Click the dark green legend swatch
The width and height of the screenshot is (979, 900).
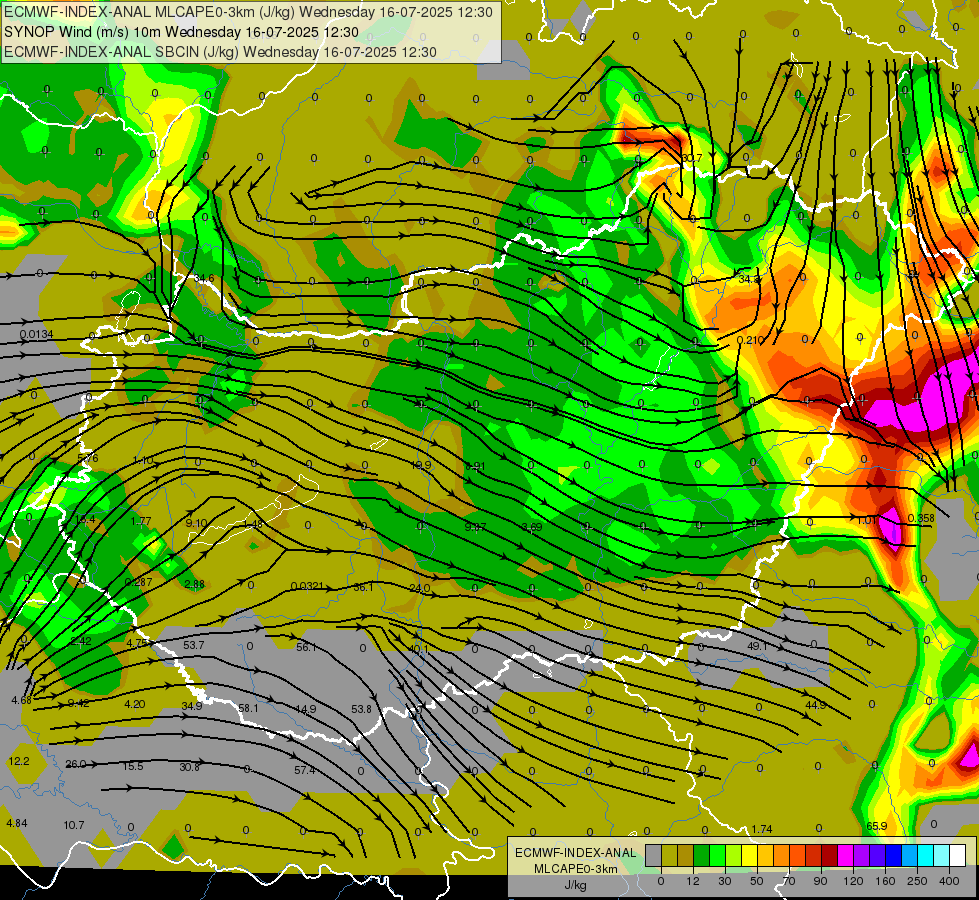702,856
